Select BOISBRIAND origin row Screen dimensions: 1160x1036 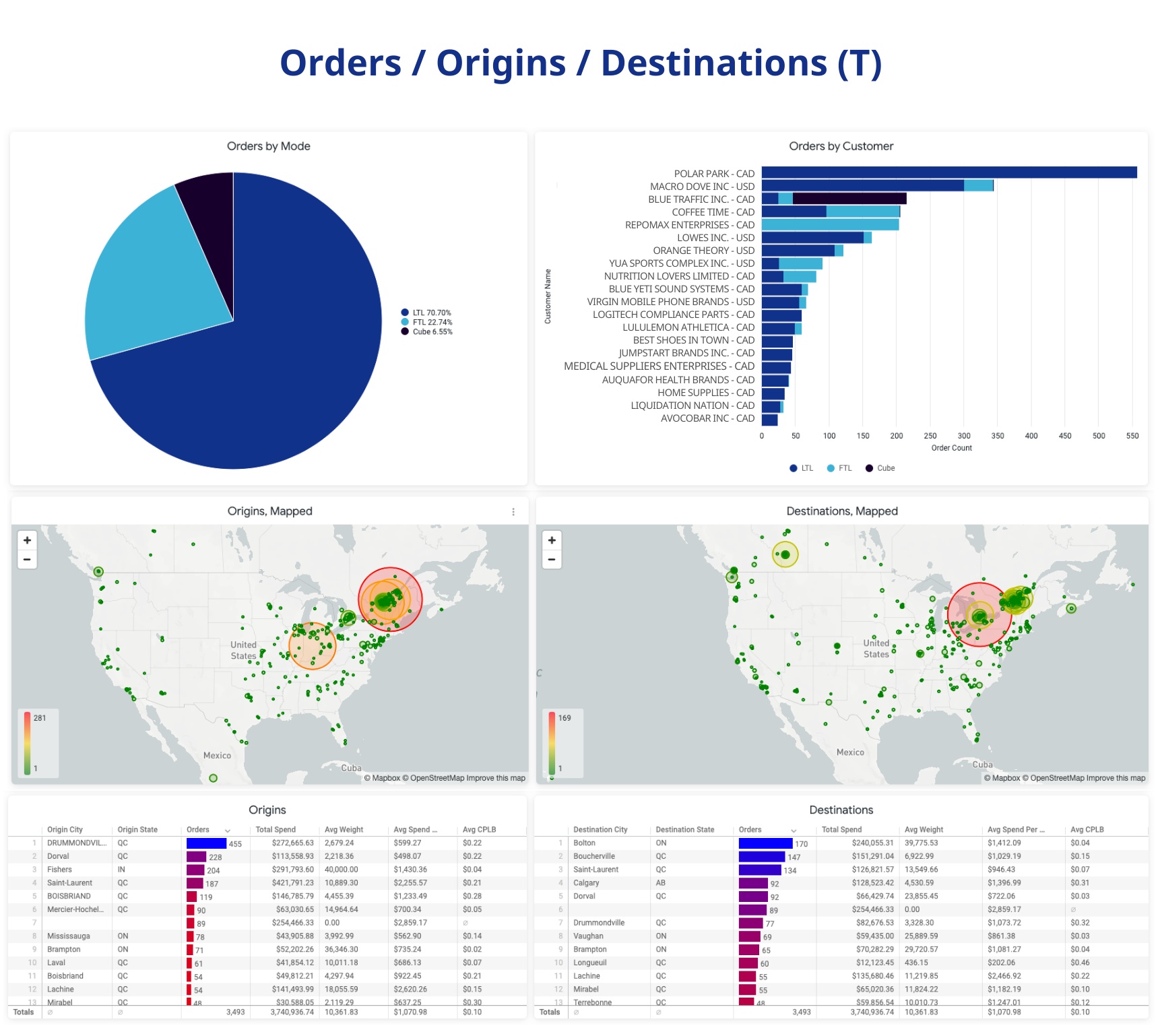(267, 897)
